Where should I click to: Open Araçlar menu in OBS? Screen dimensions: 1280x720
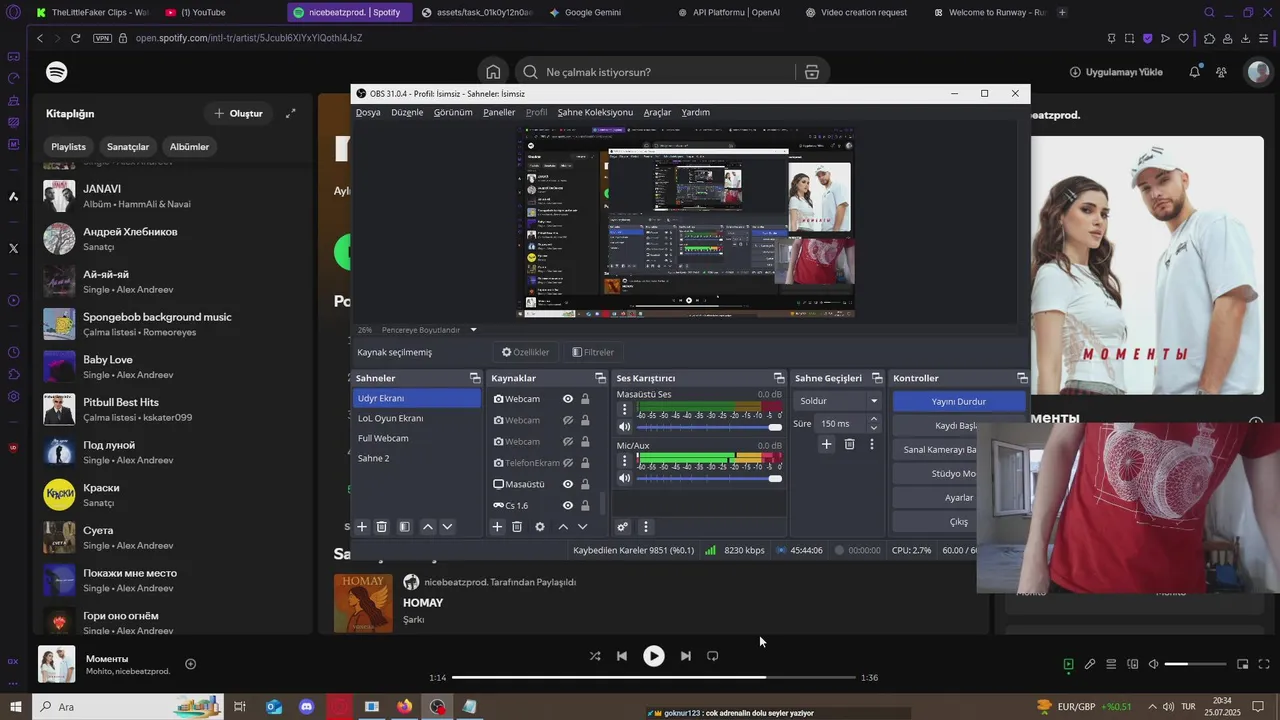(657, 112)
